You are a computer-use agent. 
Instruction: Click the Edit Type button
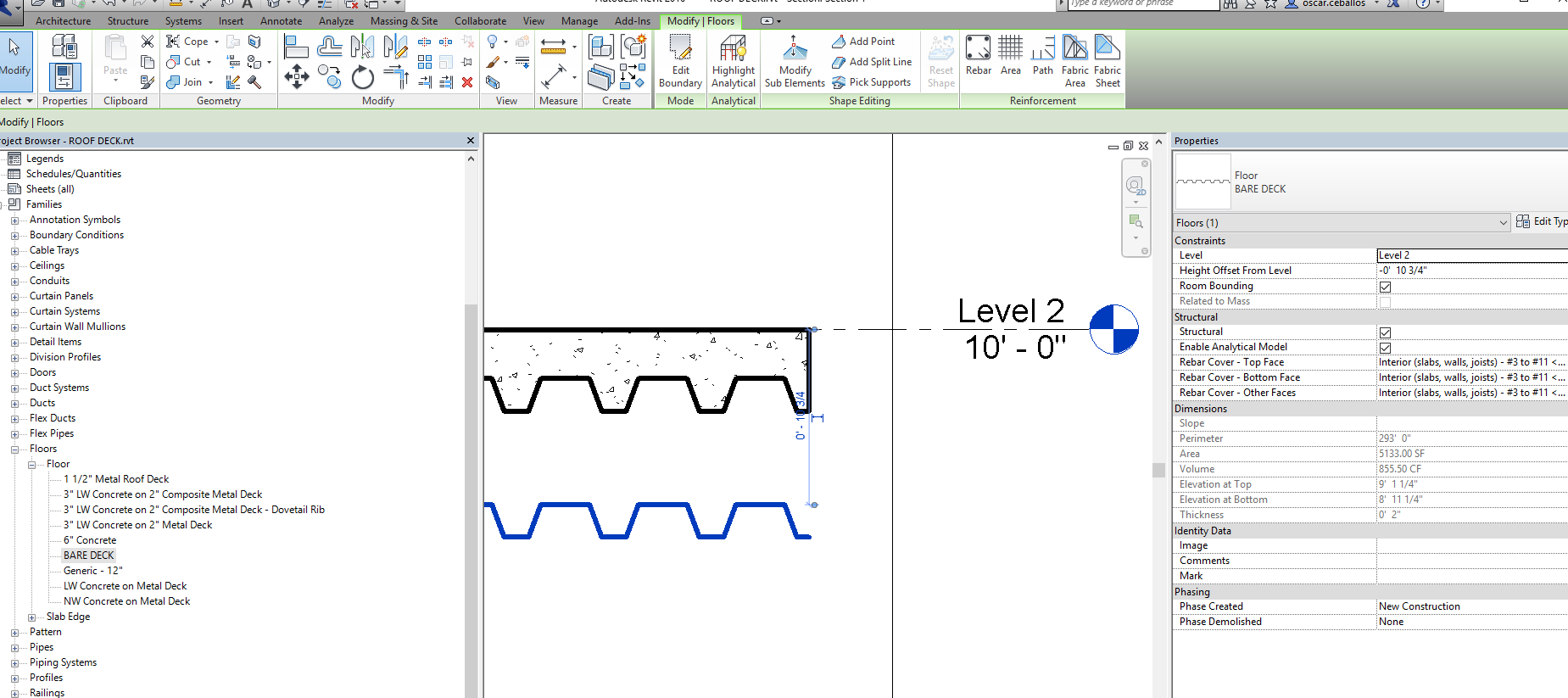[1542, 221]
